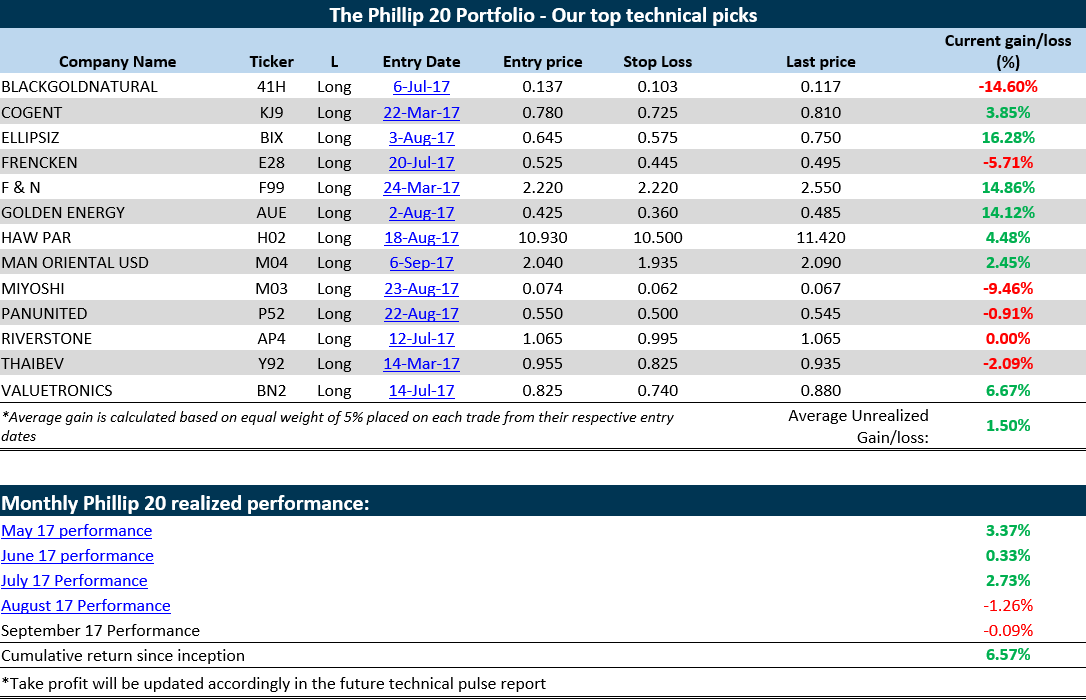
Task: Open the 2-Aug-17 link for GOLDEN ENERGY
Action: click(x=421, y=213)
